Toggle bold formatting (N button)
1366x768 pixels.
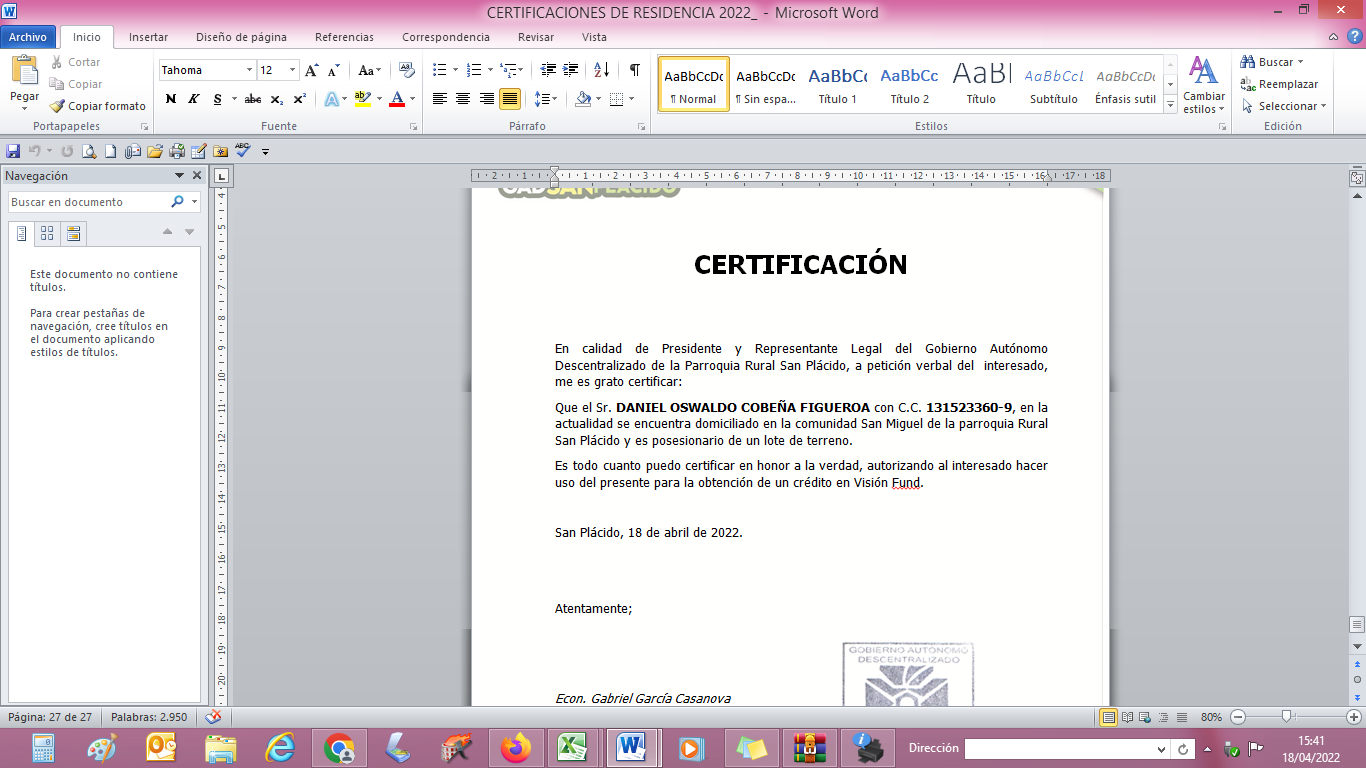click(x=171, y=99)
